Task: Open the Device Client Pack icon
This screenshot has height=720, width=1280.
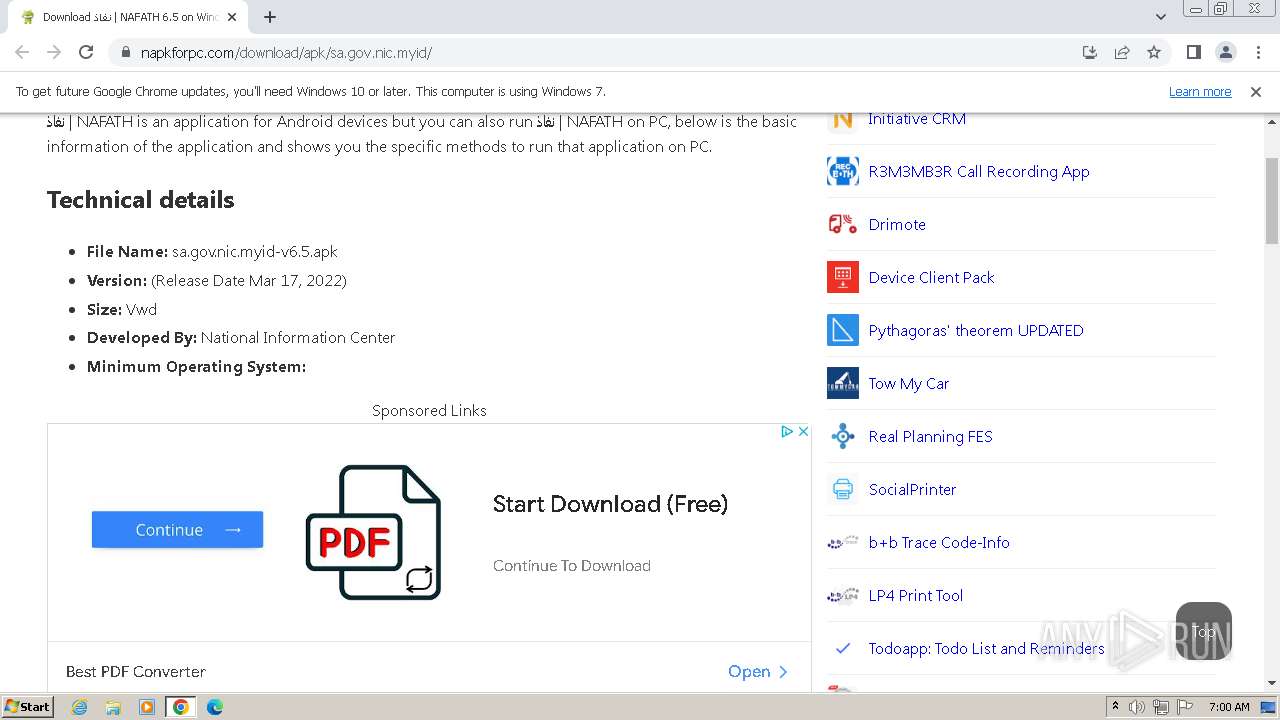Action: (x=843, y=277)
